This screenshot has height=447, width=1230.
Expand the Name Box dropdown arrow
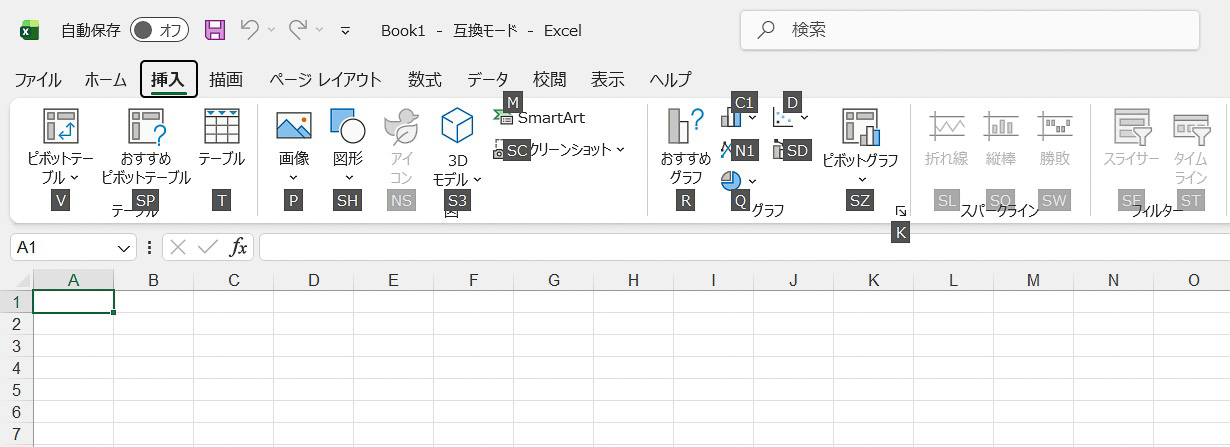(124, 247)
